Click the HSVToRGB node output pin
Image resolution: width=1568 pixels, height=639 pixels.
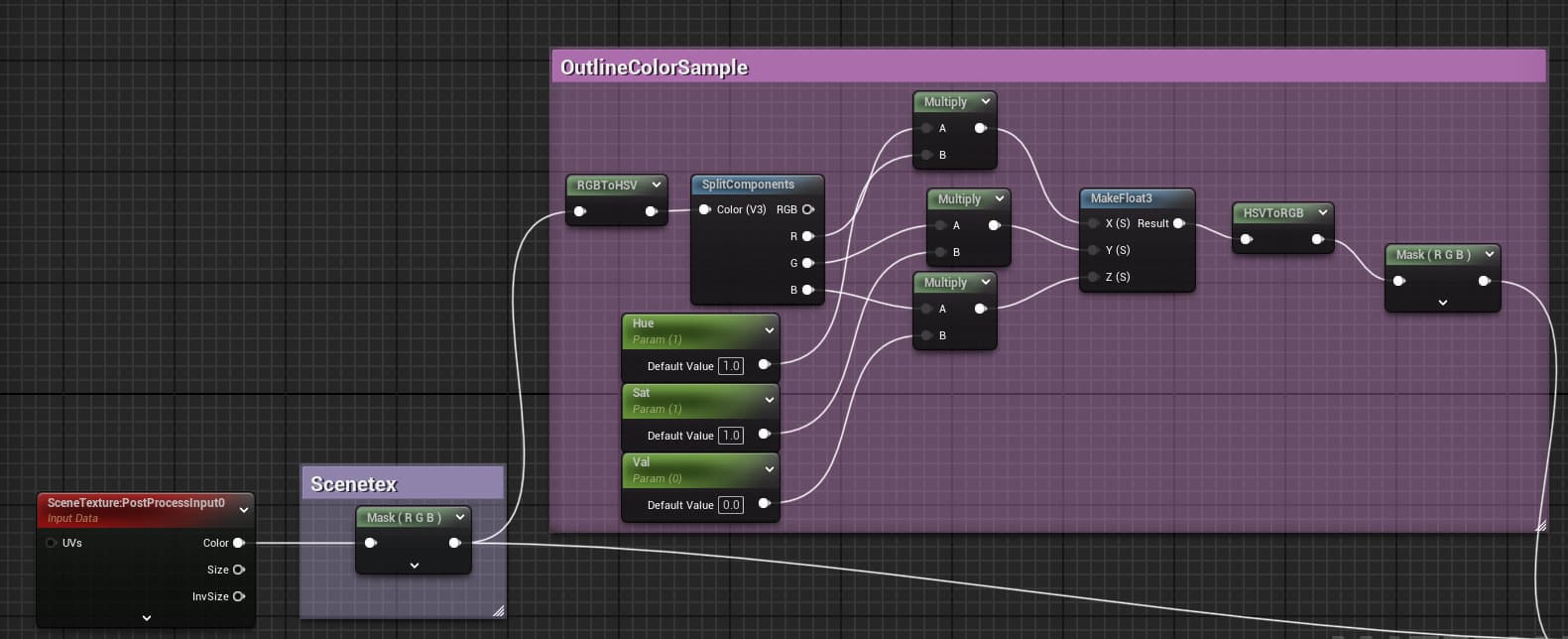tap(1317, 239)
